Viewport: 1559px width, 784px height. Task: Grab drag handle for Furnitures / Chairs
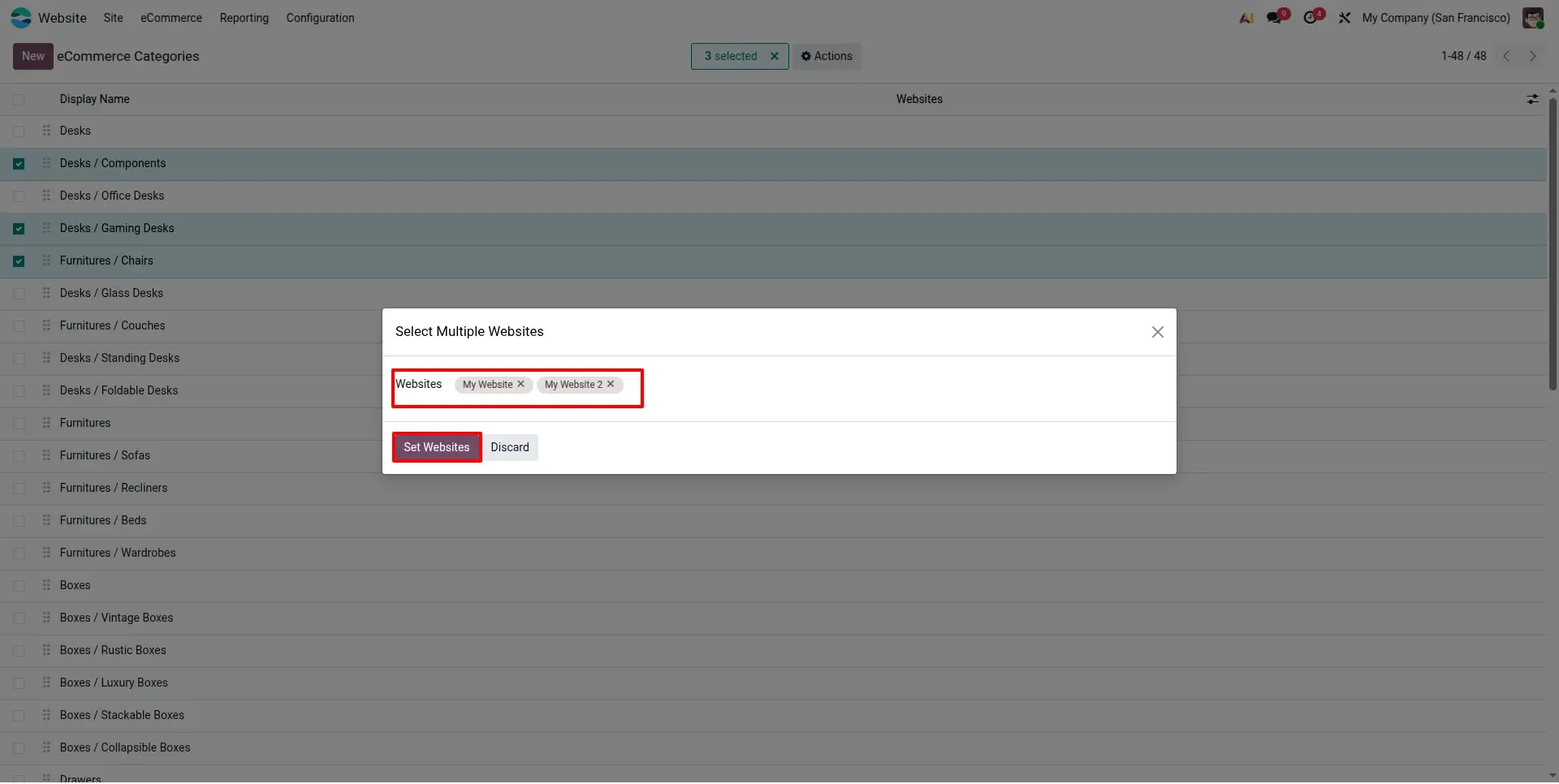pos(46,261)
